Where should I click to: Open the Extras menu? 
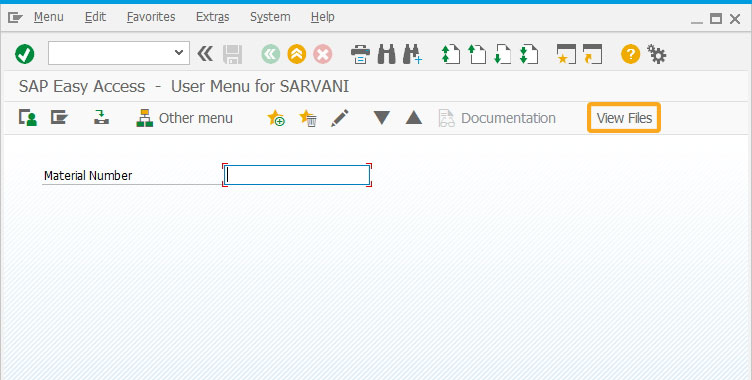(212, 17)
